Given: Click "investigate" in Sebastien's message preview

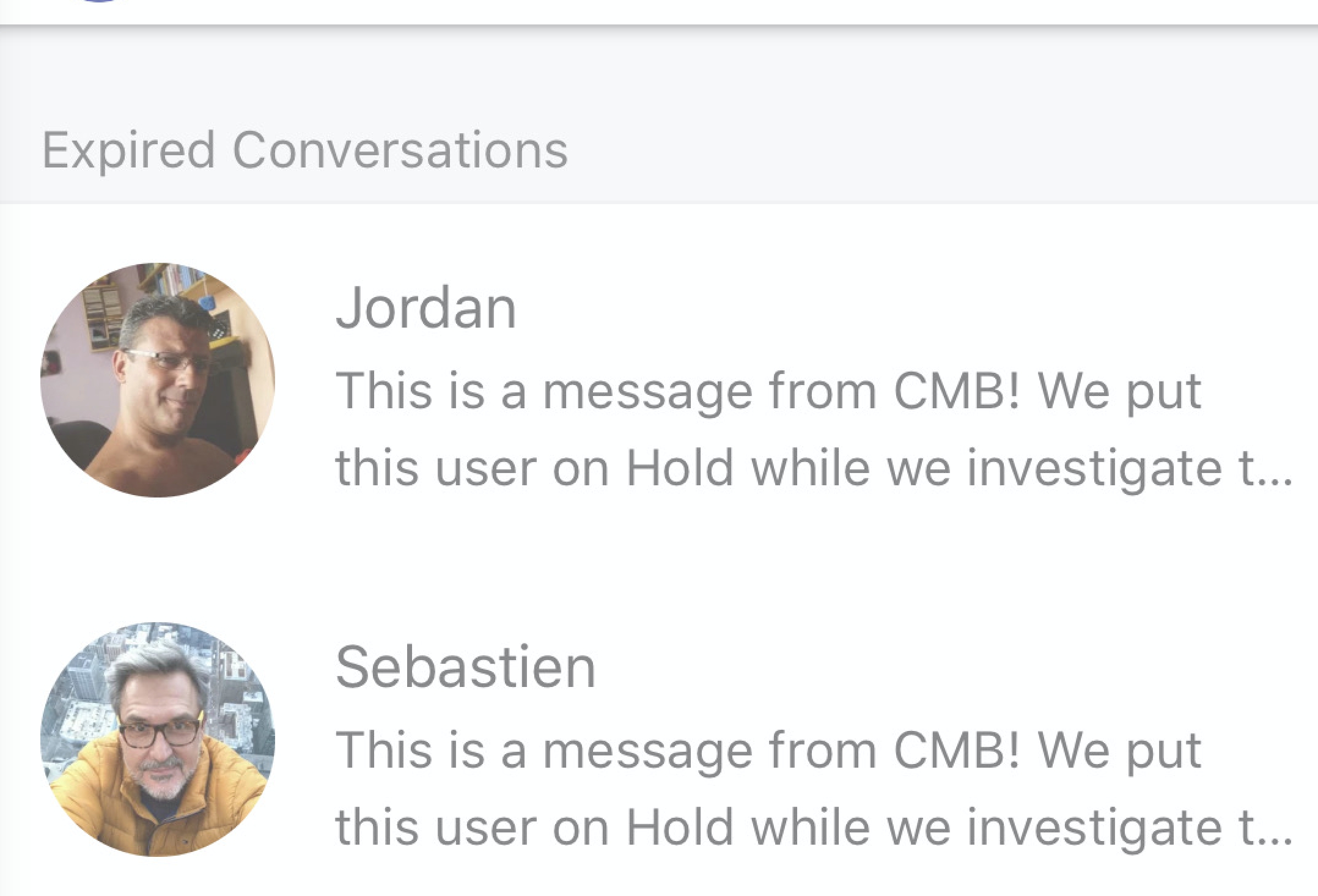Looking at the screenshot, I should pos(1094,829).
